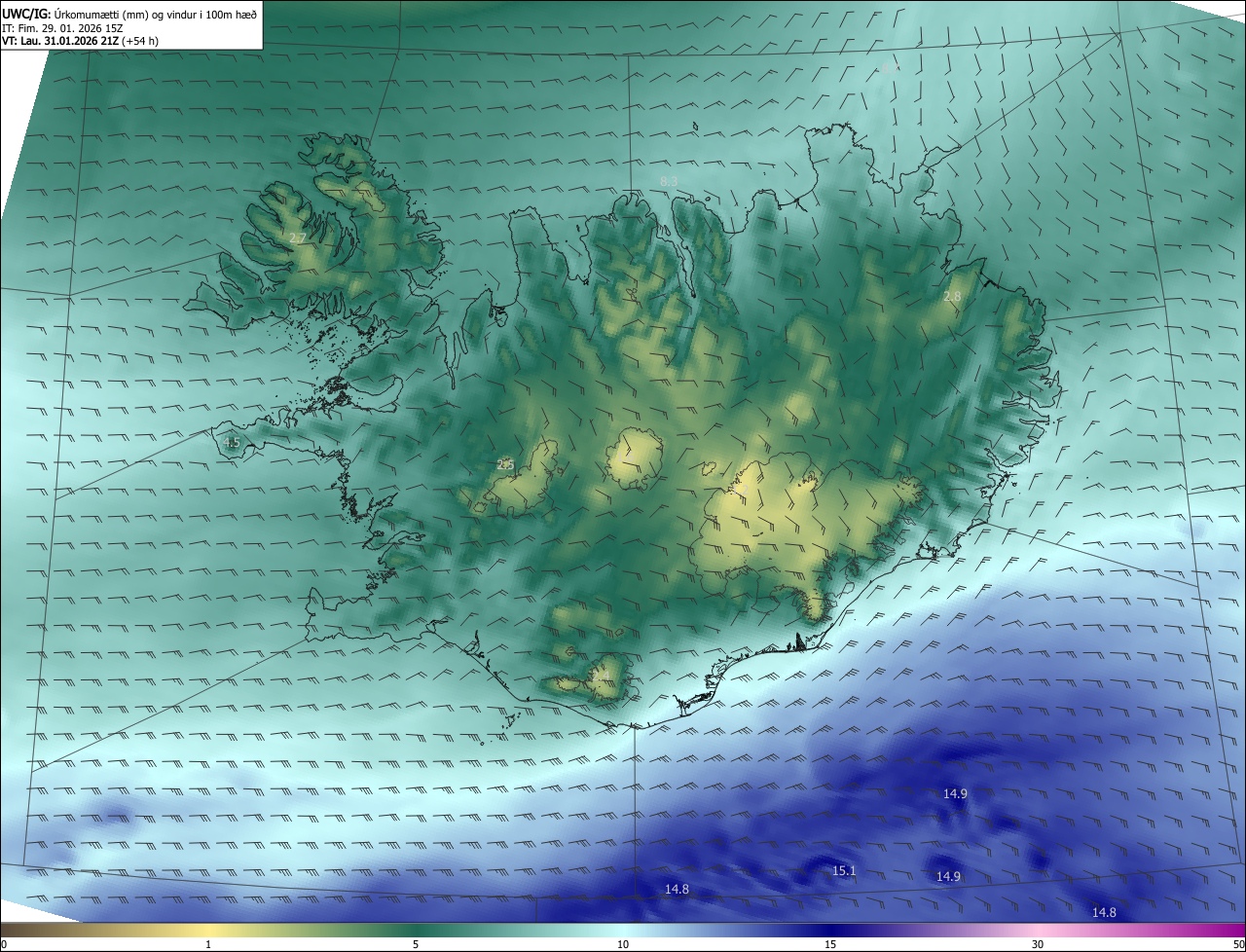This screenshot has width=1246, height=952.
Task: Click the 2.5 value label in the west
Action: 505,465
